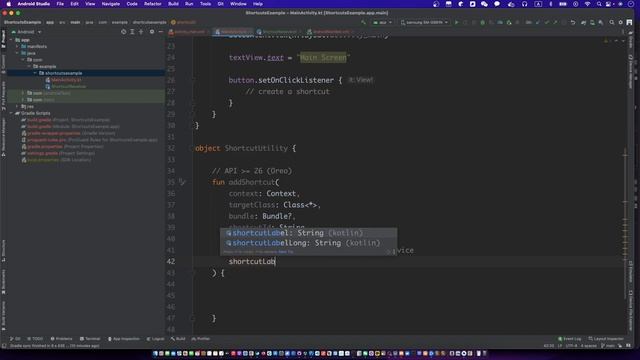Open Project panel gear options
The image size is (640, 360).
tap(152, 31)
